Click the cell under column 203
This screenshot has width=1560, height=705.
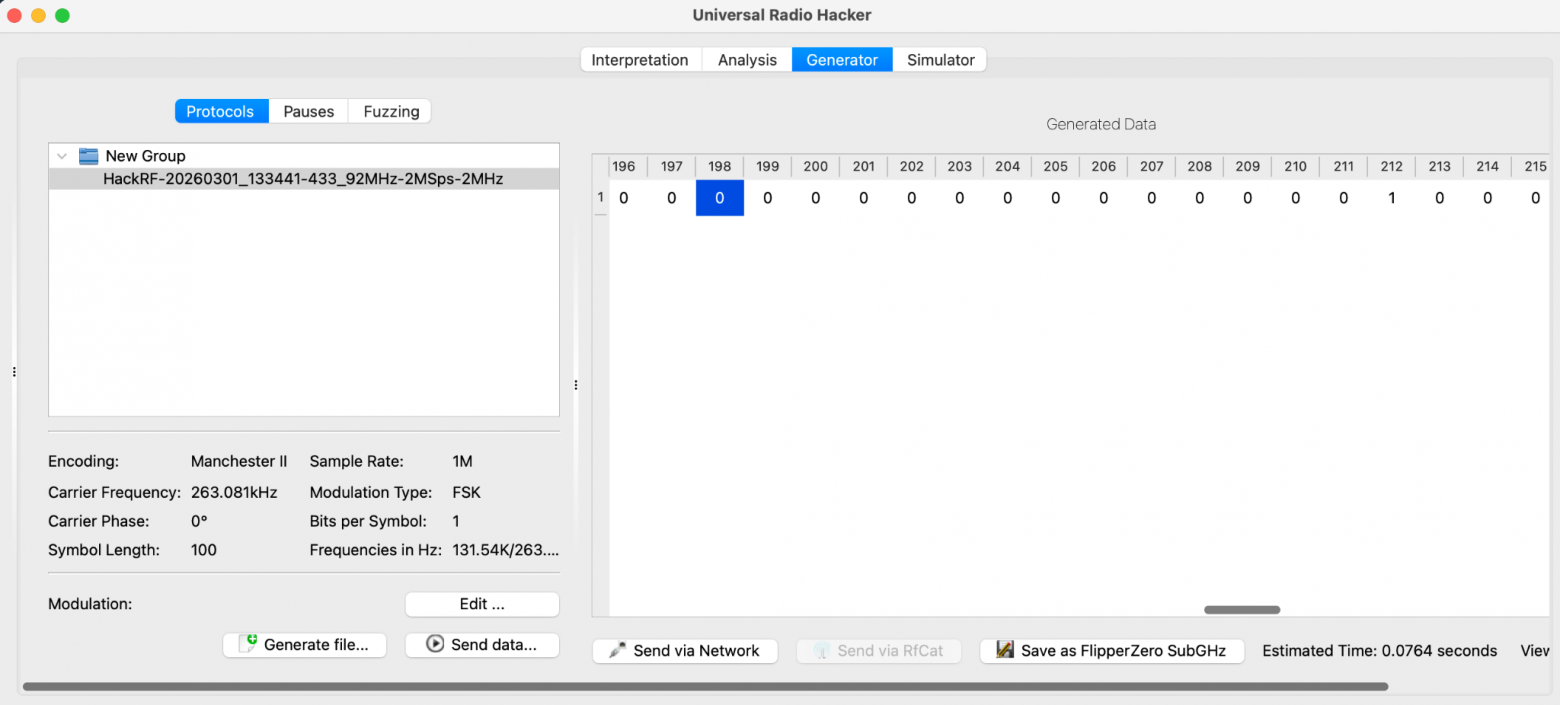(x=960, y=198)
